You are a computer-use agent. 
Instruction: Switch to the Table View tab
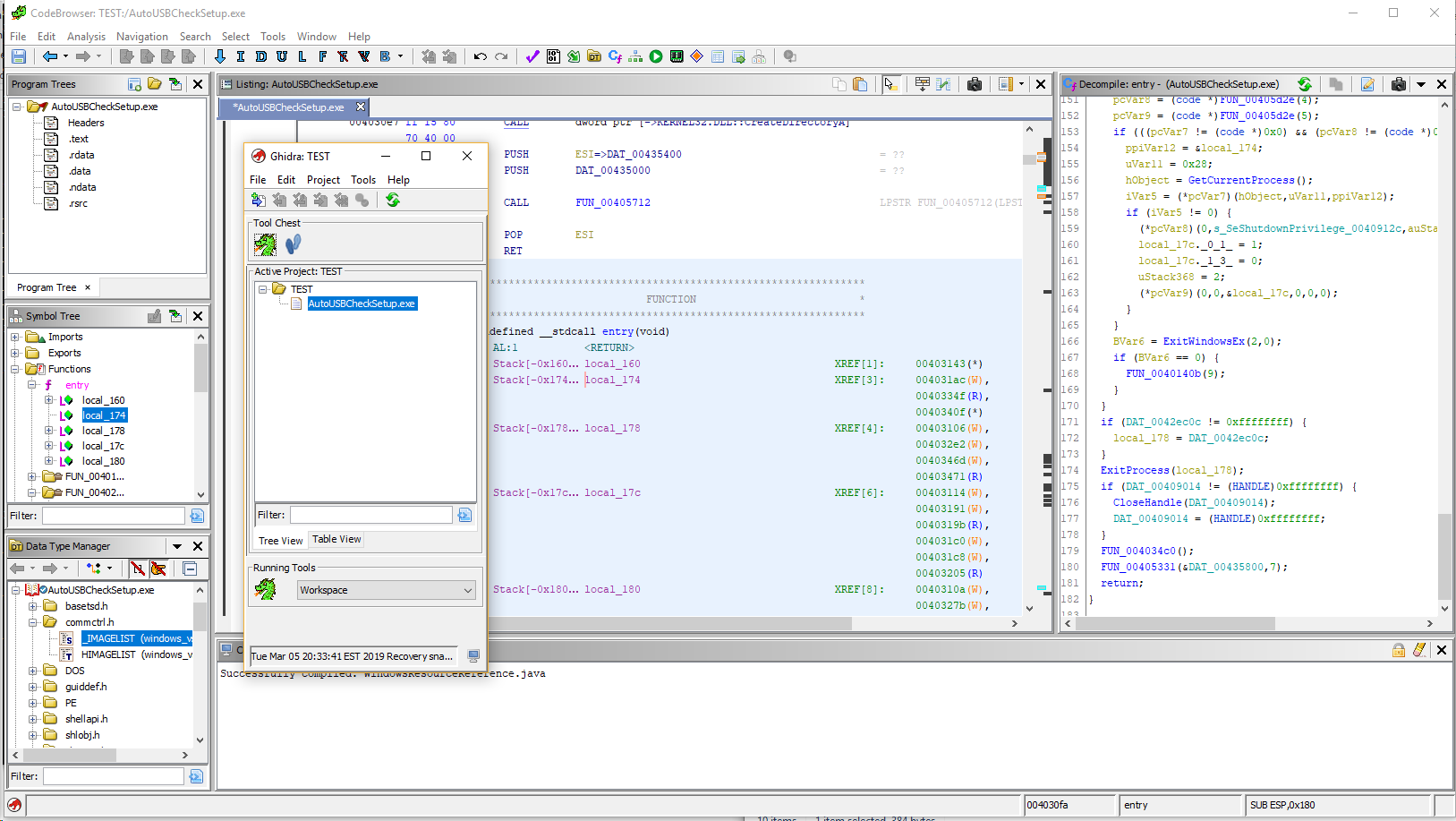[x=336, y=539]
